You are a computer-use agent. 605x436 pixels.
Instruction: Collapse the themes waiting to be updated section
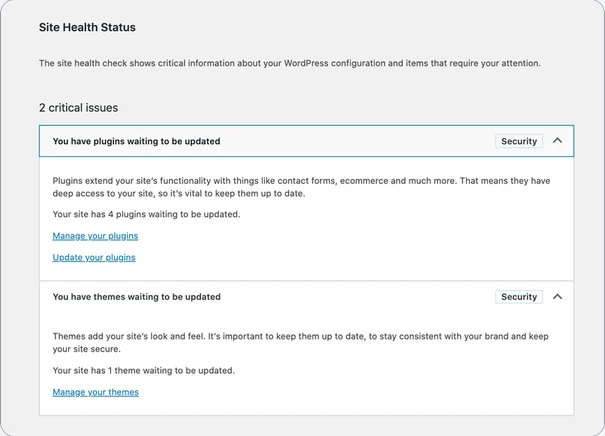coord(557,297)
